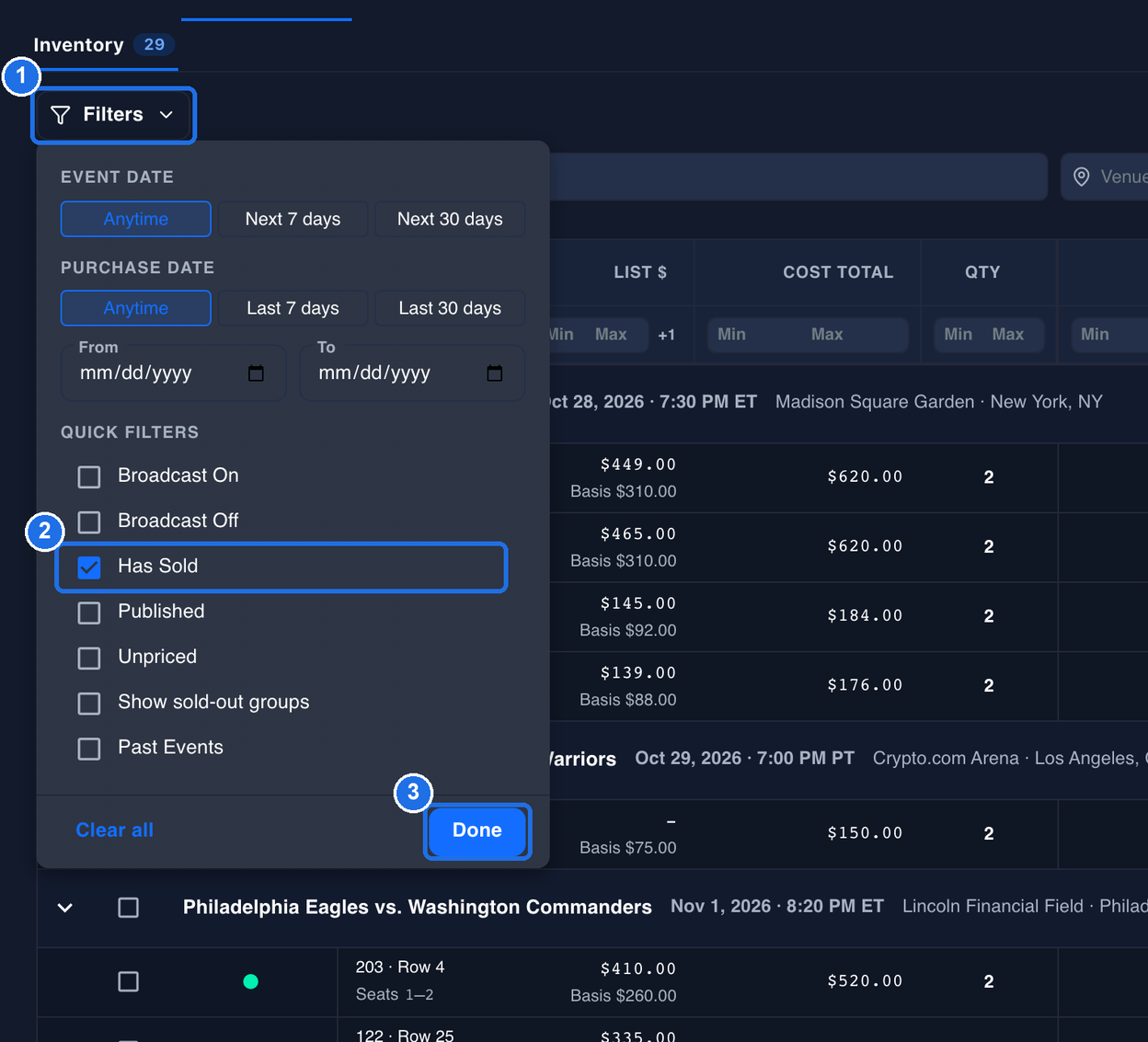Select the 203 Row 4 listing checkbox

(129, 981)
